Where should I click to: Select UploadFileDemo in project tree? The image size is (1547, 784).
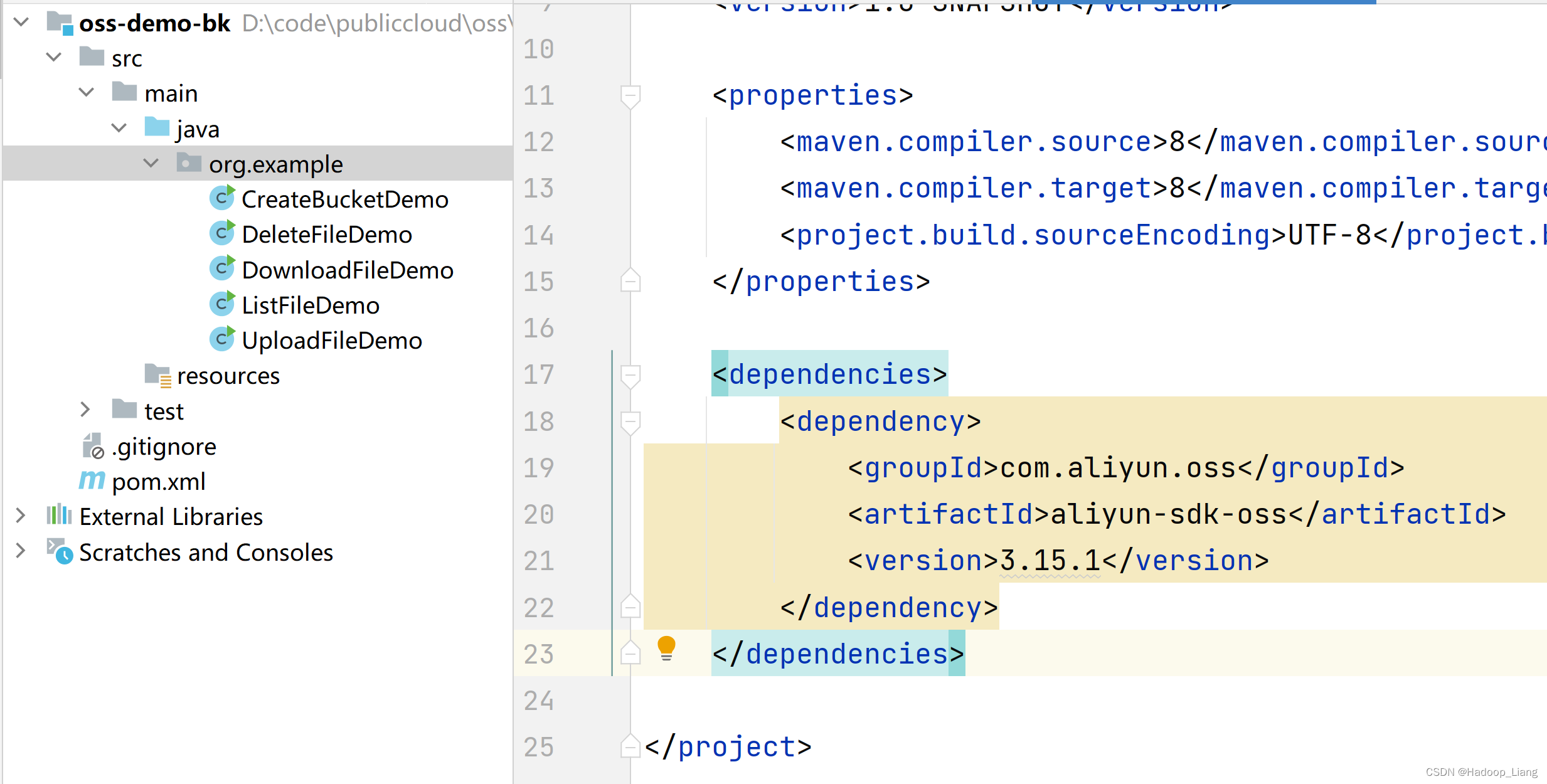pos(332,341)
